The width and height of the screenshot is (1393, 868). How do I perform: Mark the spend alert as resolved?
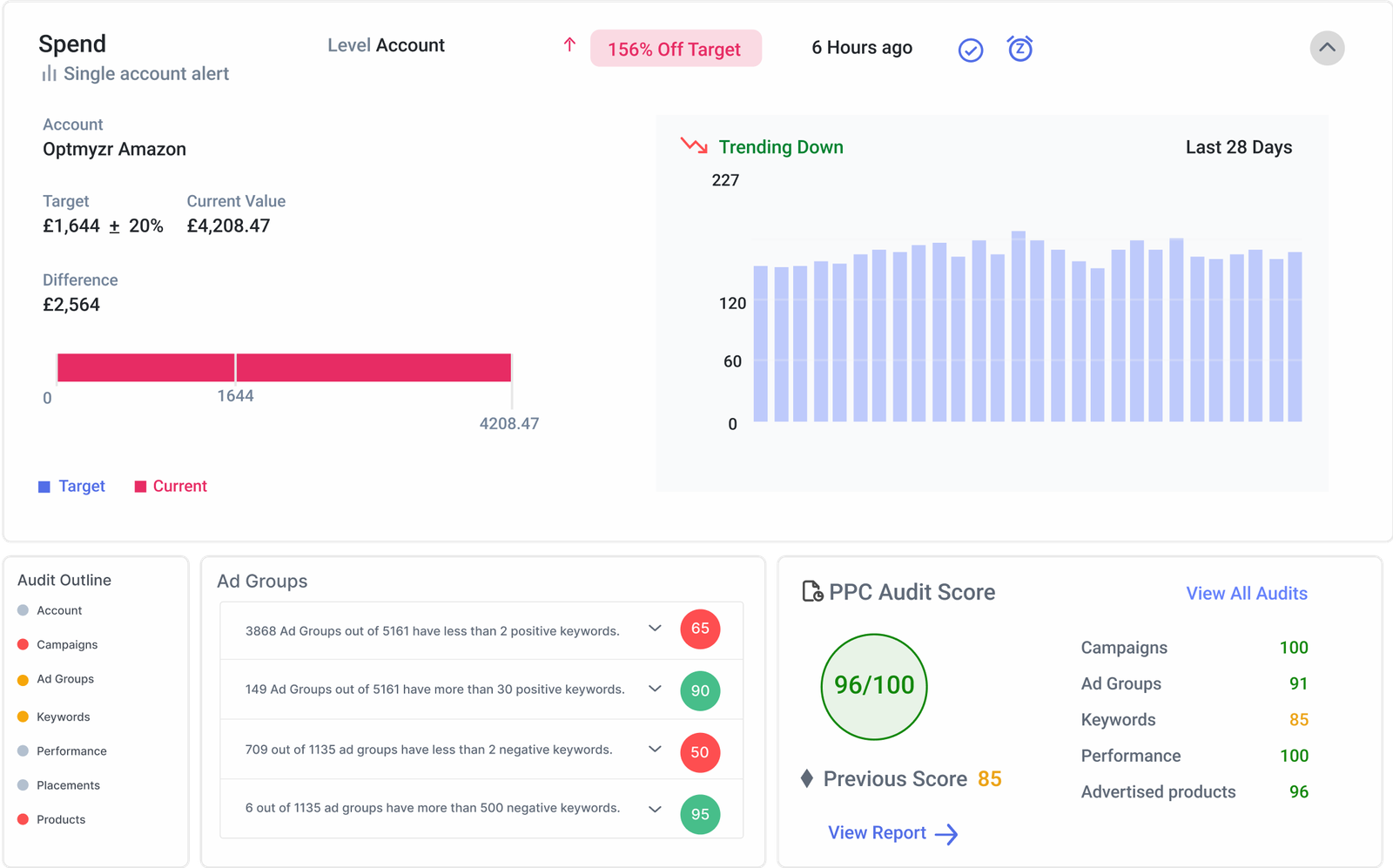point(970,50)
